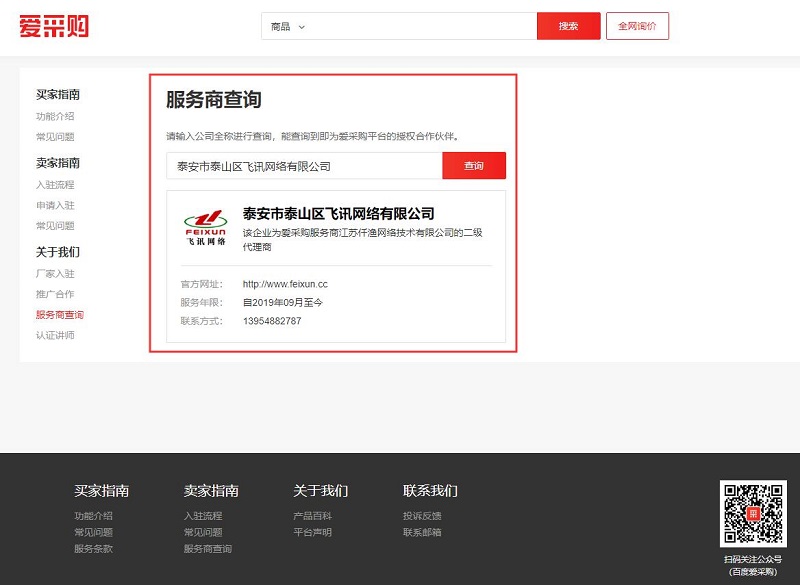Click the 爱采购 logo

[x=54, y=26]
